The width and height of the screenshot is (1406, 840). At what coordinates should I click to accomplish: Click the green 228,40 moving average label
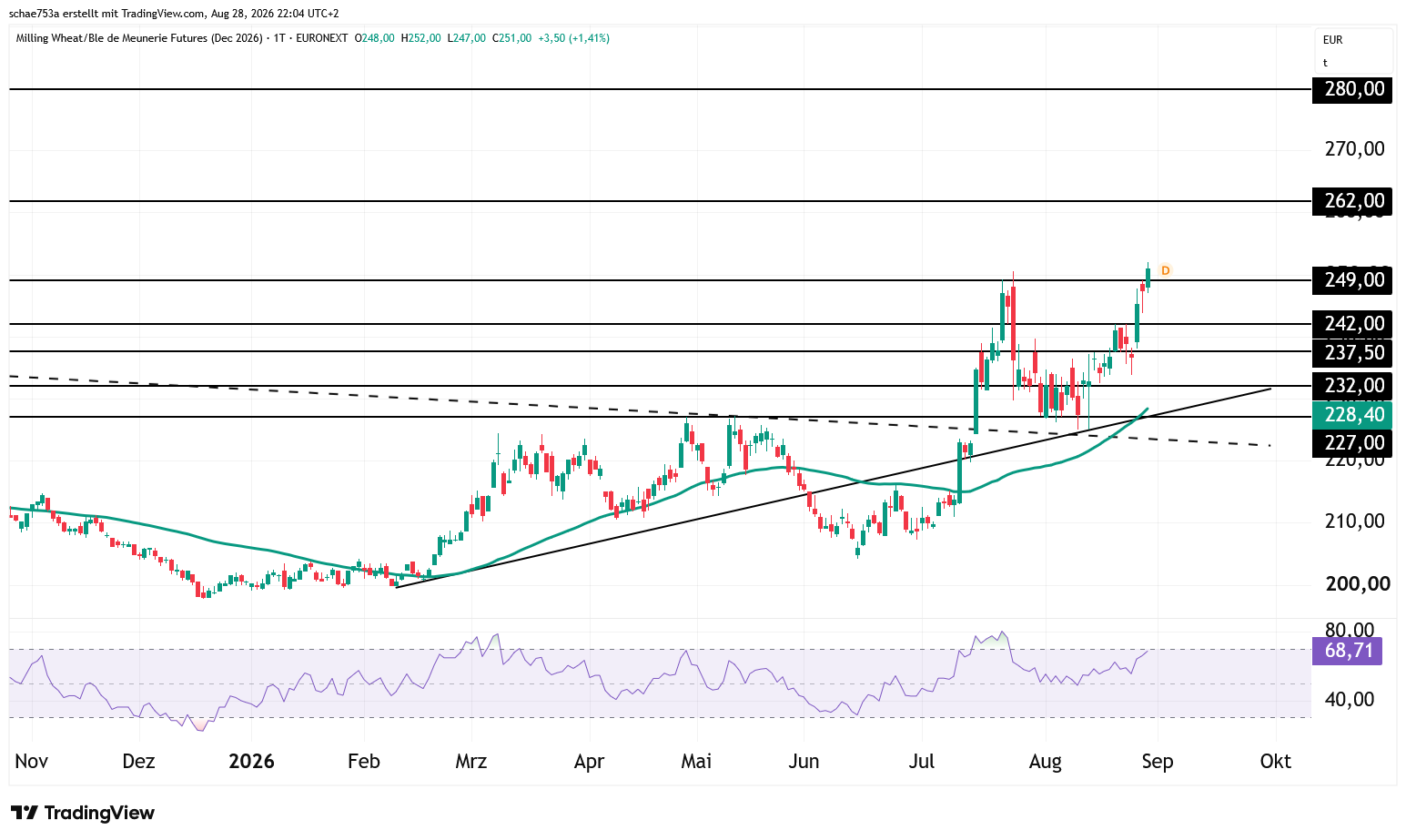pyautogui.click(x=1352, y=415)
